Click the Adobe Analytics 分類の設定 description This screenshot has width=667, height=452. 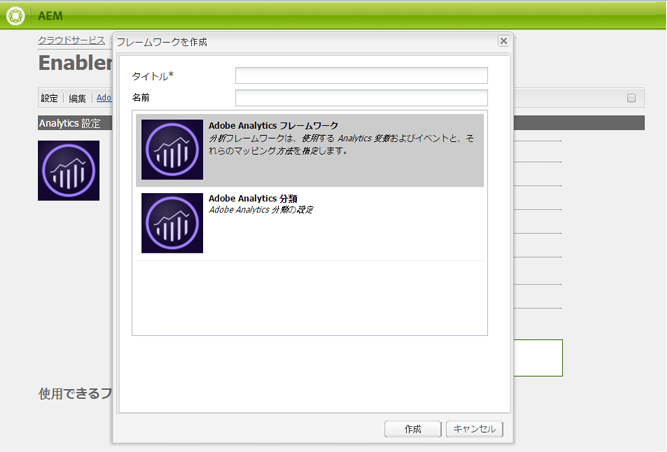tap(261, 210)
